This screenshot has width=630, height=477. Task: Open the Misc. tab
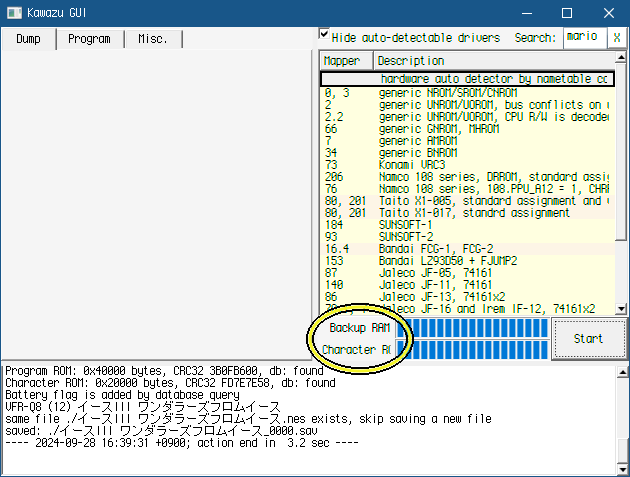pyautogui.click(x=153, y=39)
